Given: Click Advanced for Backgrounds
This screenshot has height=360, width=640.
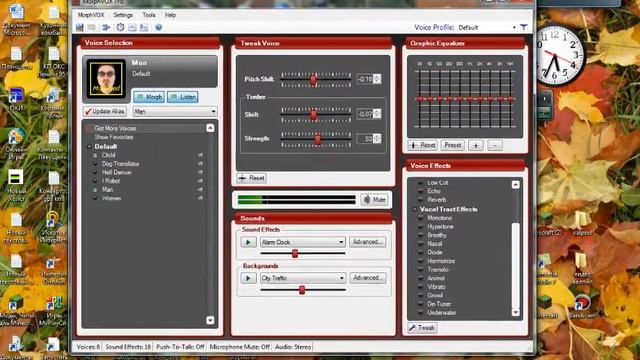Looking at the screenshot, I should point(367,278).
